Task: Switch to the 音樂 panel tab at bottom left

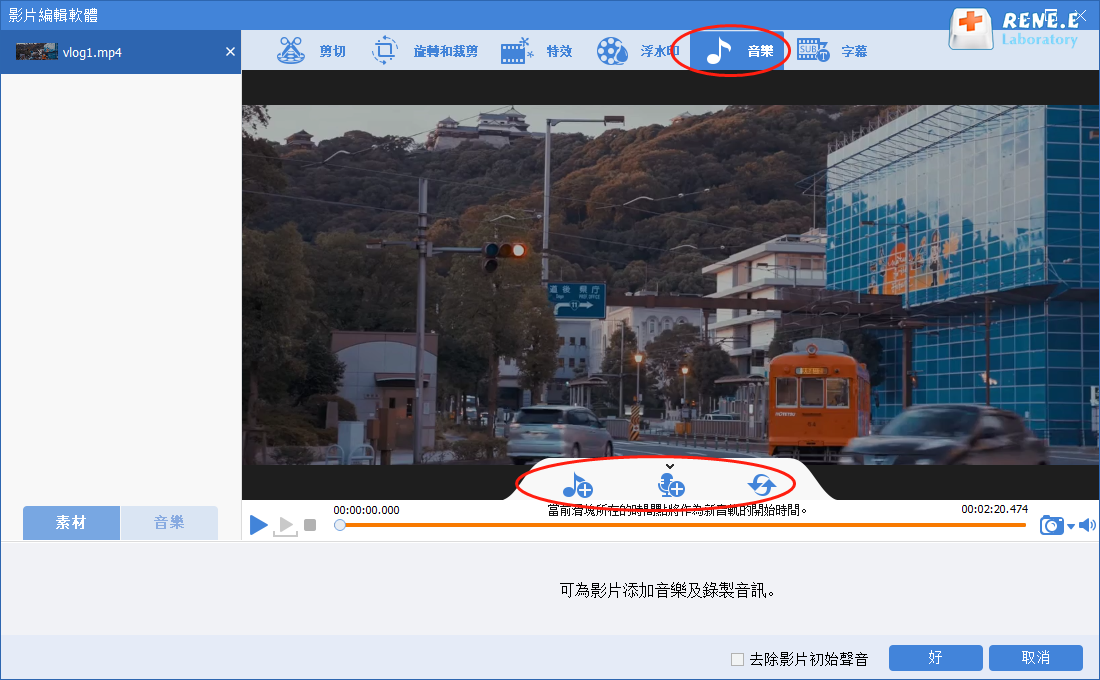Action: click(x=169, y=523)
